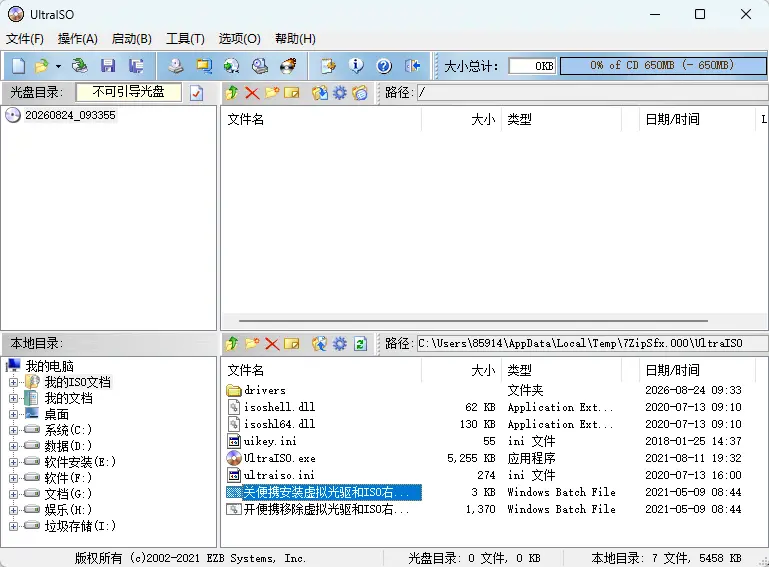Image resolution: width=769 pixels, height=567 pixels.
Task: Expand the 我的文档 tree node
Action: [13, 398]
